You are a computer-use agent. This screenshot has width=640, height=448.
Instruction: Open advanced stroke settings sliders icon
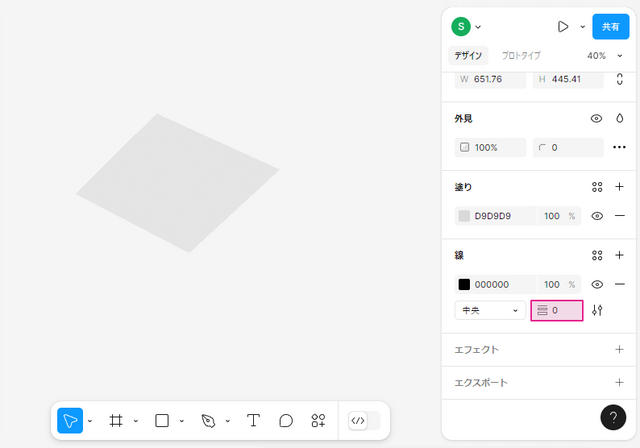pos(597,310)
